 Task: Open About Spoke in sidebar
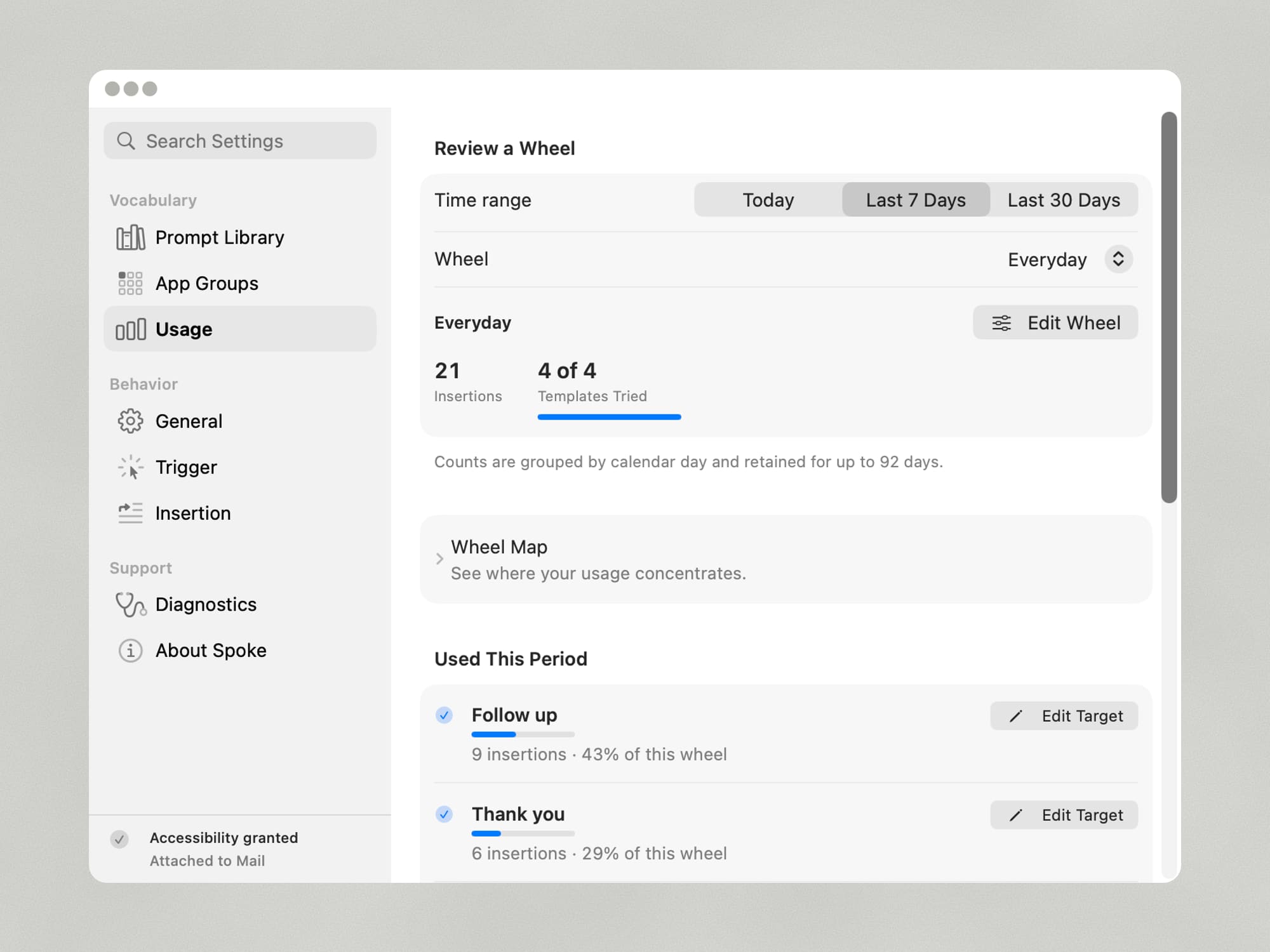click(240, 651)
